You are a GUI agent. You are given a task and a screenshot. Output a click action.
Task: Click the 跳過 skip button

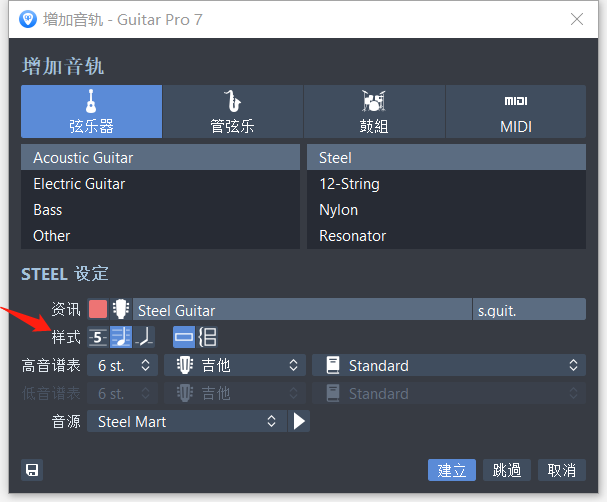(x=507, y=470)
